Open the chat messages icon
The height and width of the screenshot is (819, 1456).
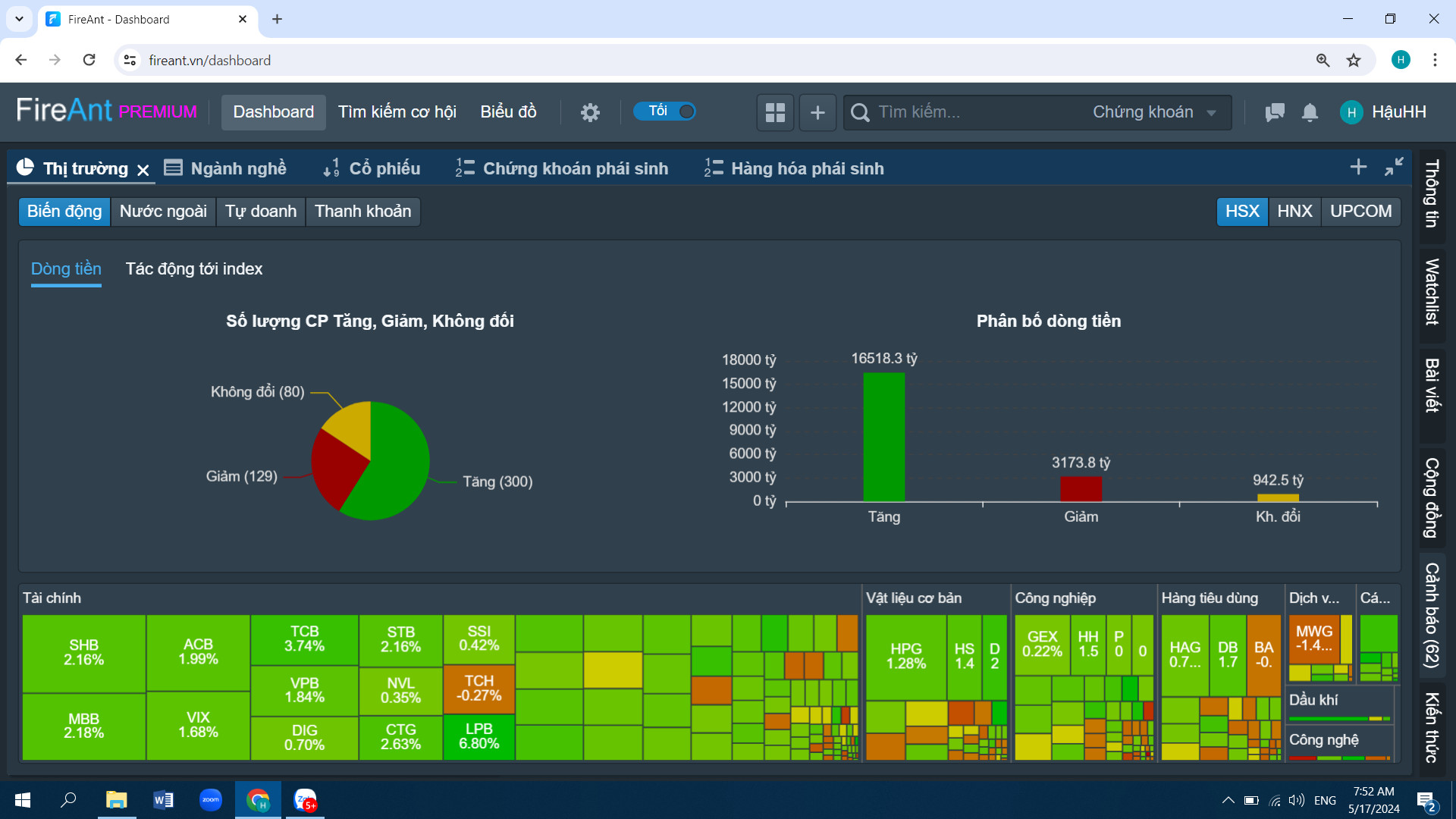1275,112
